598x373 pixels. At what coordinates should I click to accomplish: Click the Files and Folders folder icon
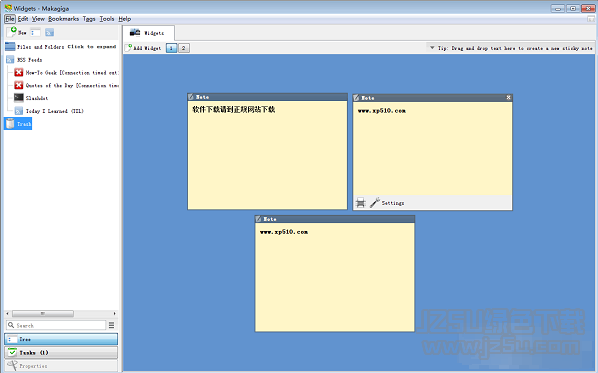10,47
